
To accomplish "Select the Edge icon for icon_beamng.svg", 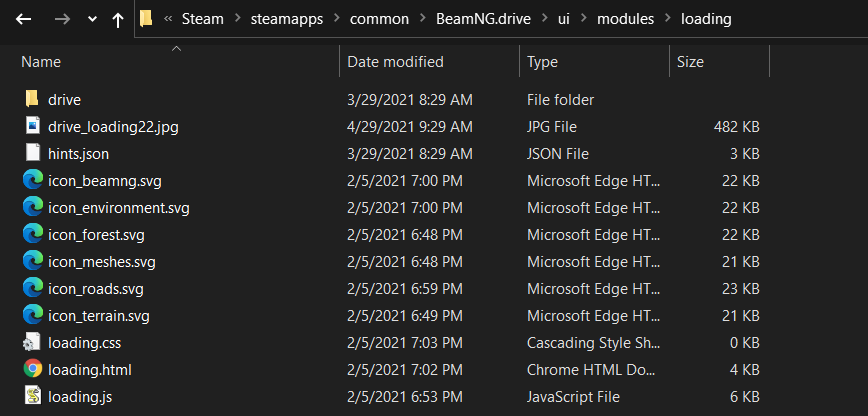I will 32,181.
